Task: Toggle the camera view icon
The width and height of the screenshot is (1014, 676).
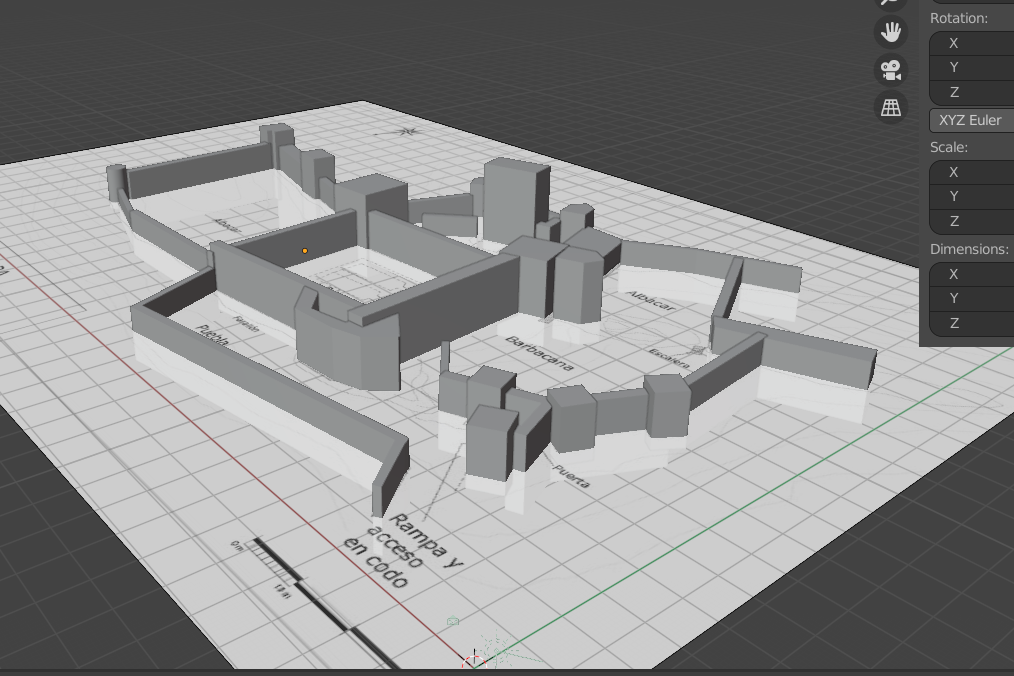Action: [x=891, y=70]
